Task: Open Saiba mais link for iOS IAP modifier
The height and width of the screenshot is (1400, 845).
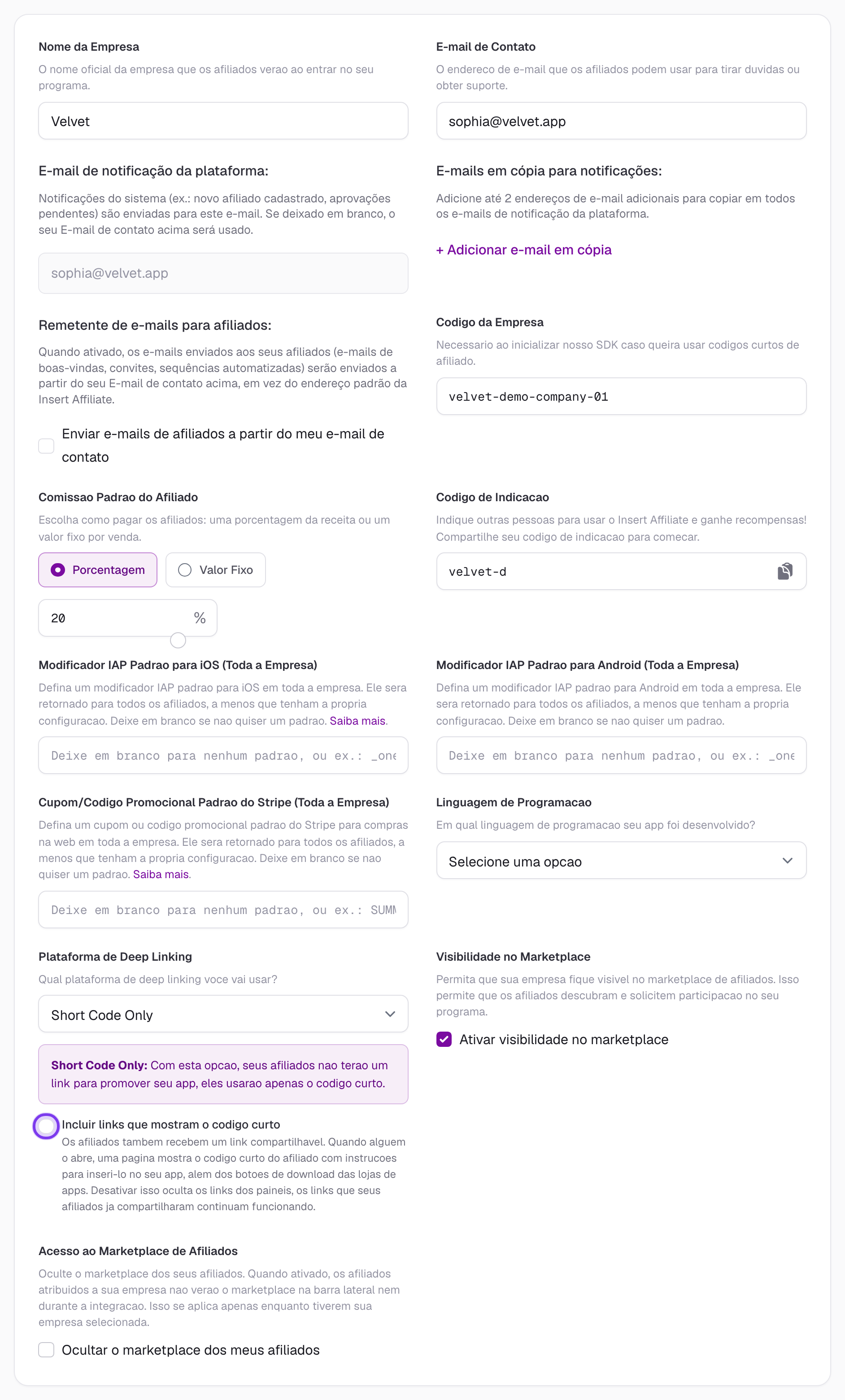Action: [x=357, y=721]
